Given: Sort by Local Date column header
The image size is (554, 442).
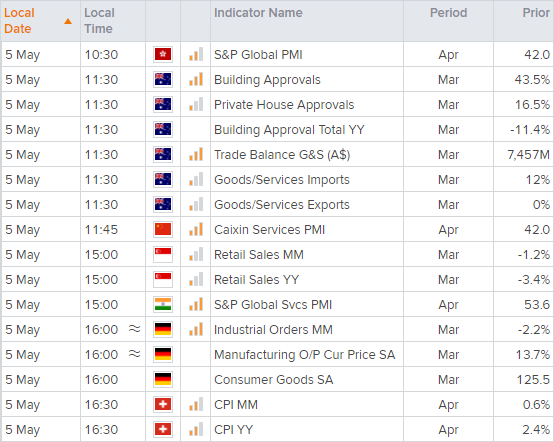Looking at the screenshot, I should tap(19, 20).
